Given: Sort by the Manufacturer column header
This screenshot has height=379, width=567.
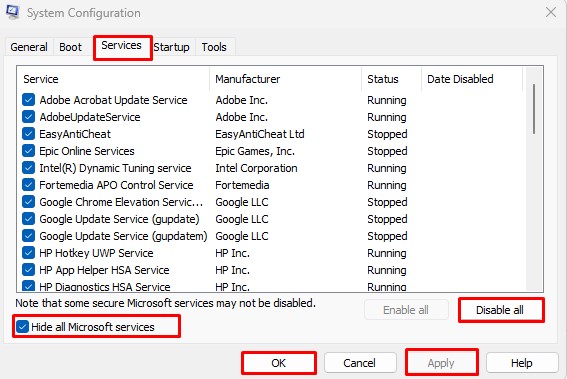Looking at the screenshot, I should coord(285,79).
